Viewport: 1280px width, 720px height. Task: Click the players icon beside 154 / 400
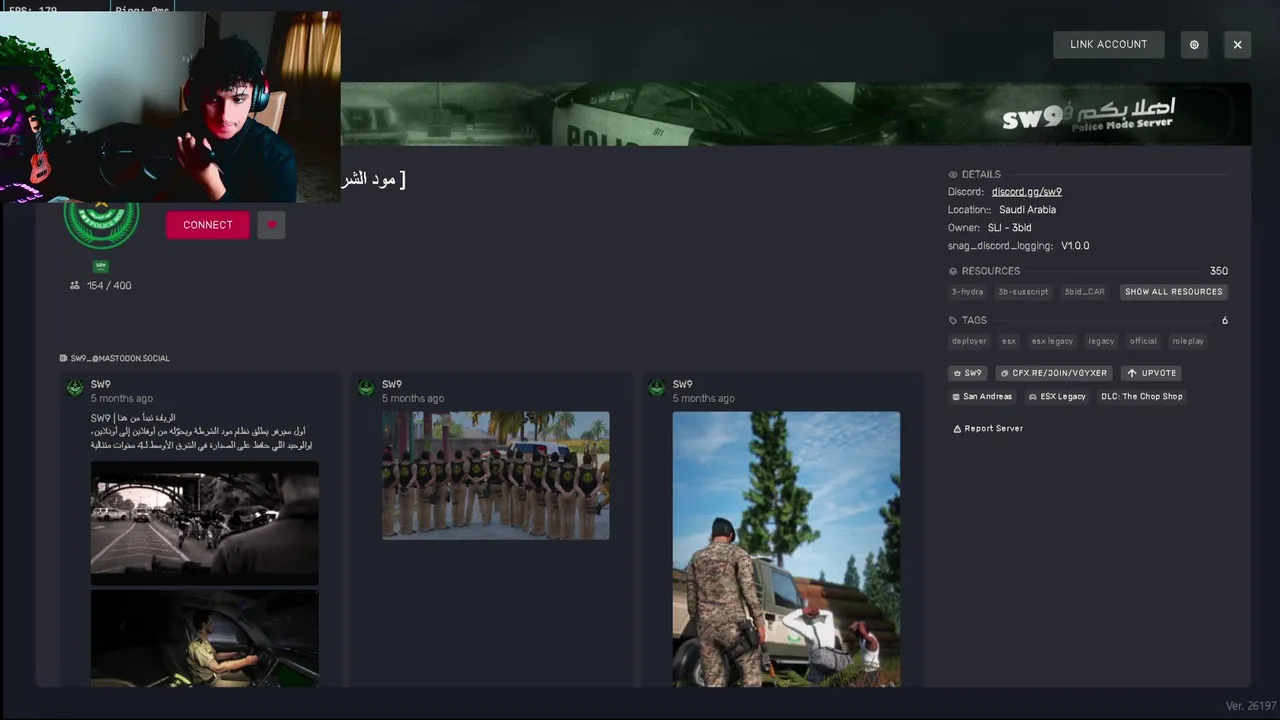point(75,285)
